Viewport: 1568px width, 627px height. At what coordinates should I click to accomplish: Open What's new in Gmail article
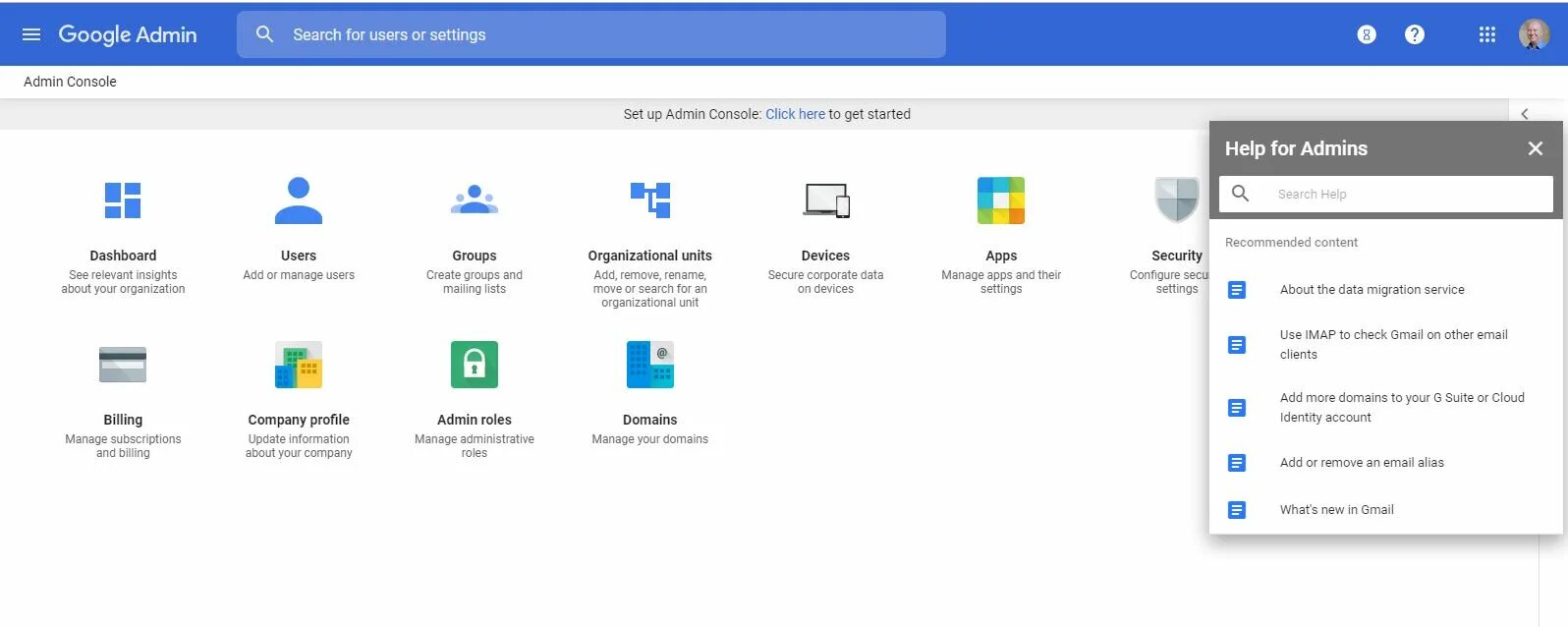1336,510
